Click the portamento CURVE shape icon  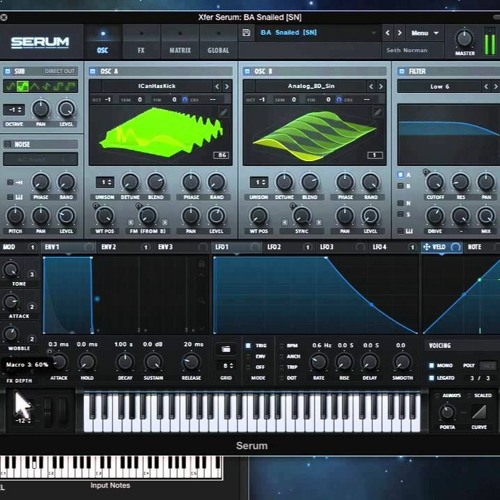[479, 412]
